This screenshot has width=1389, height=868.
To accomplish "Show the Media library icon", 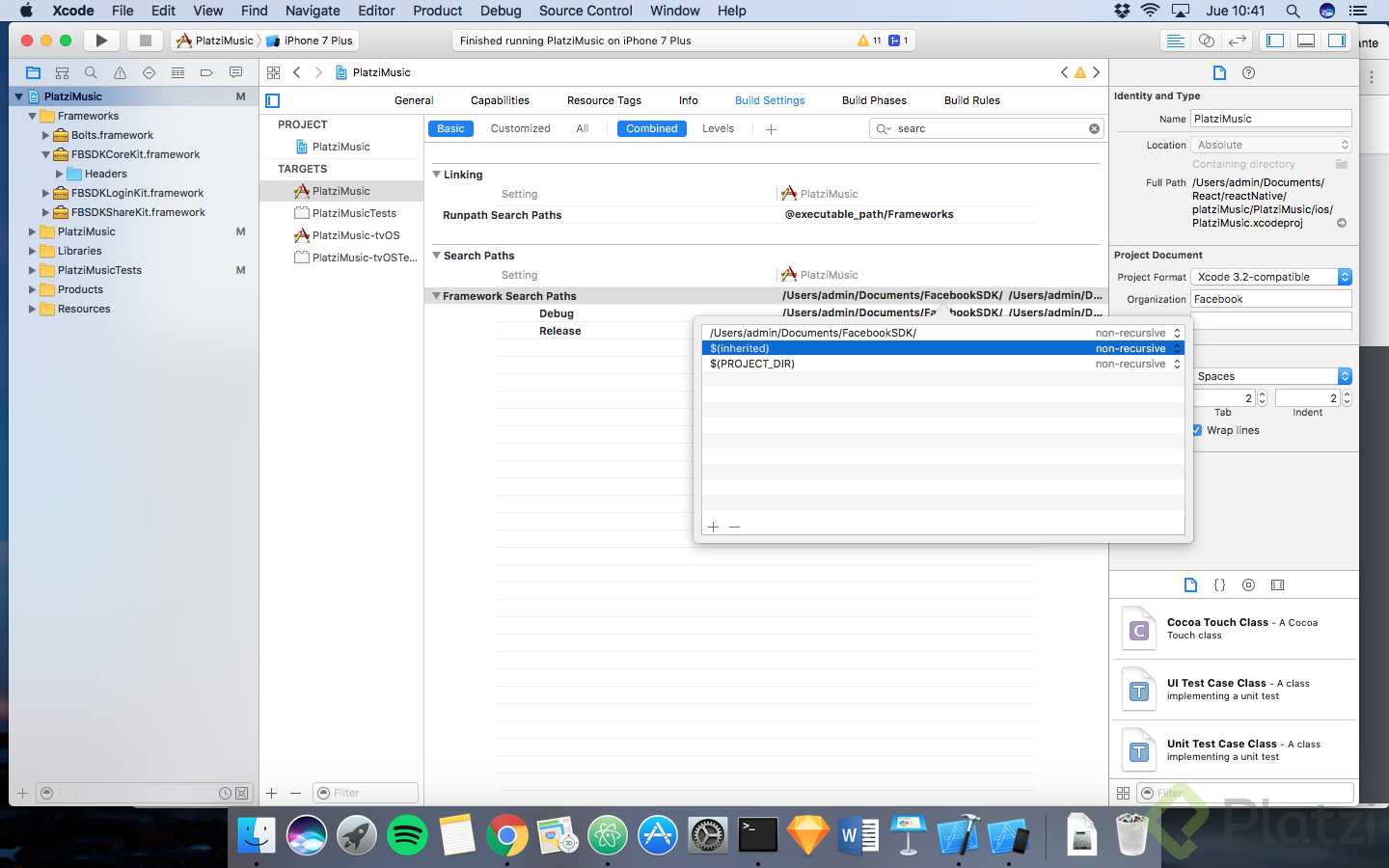I will (1278, 584).
